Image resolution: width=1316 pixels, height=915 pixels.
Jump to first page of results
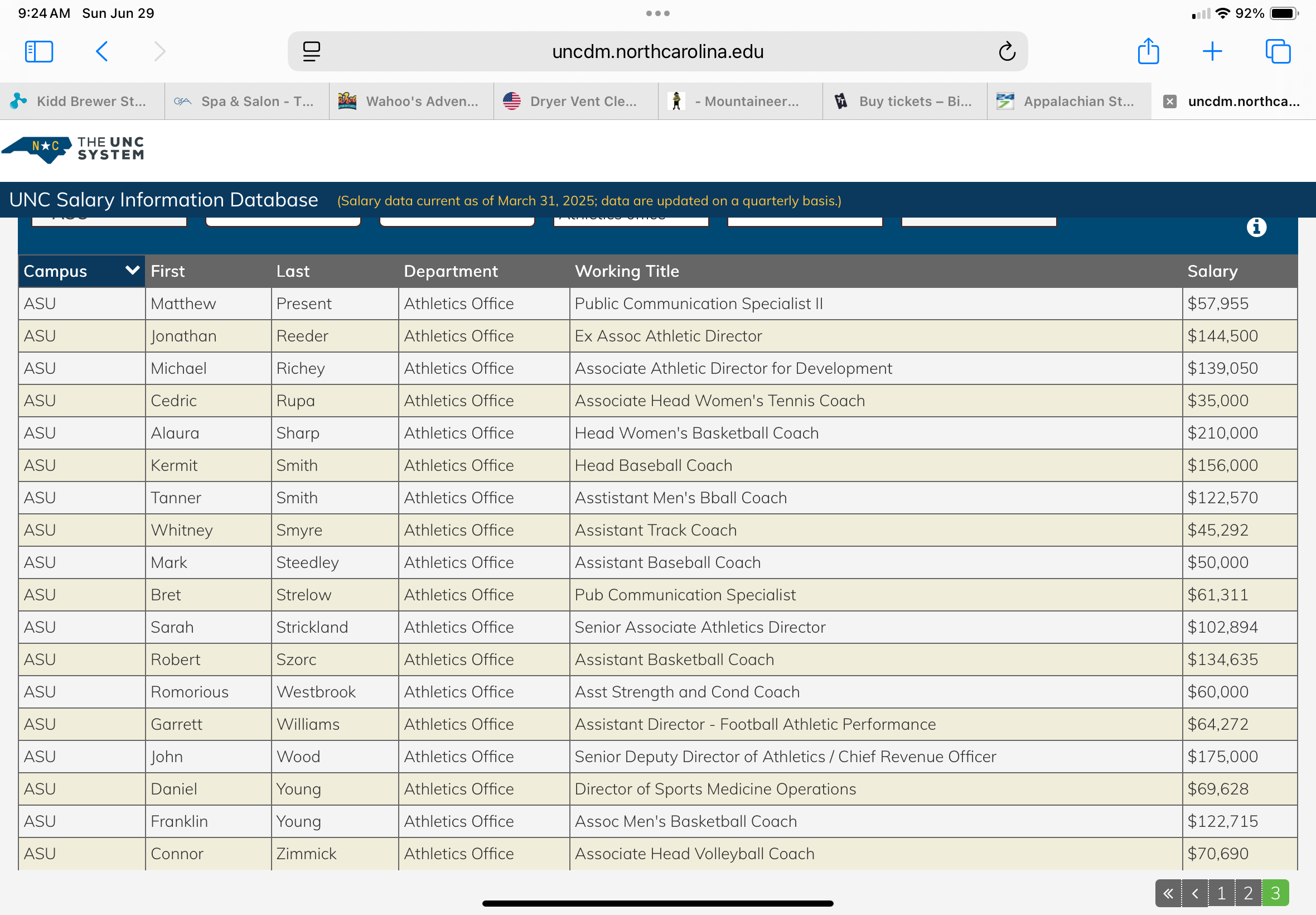(x=1168, y=893)
